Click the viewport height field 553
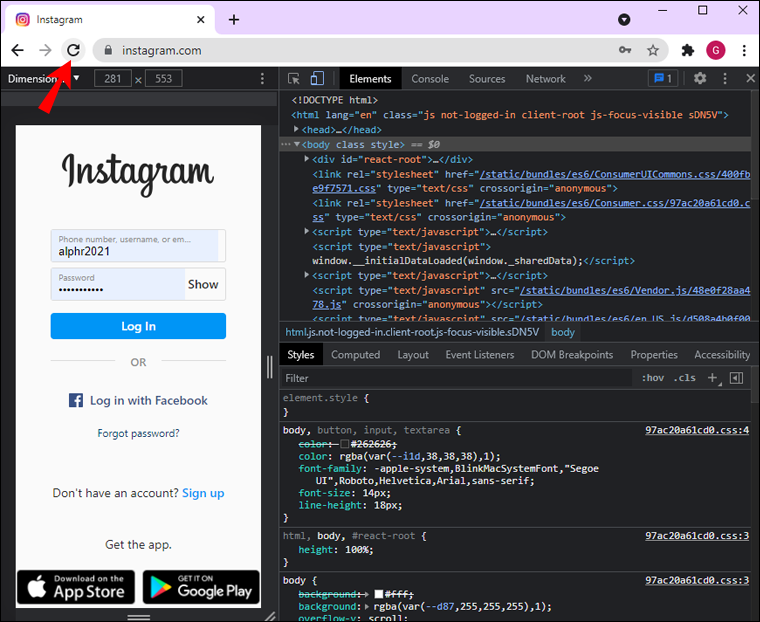Screen dimensions: 760x622 point(163,79)
